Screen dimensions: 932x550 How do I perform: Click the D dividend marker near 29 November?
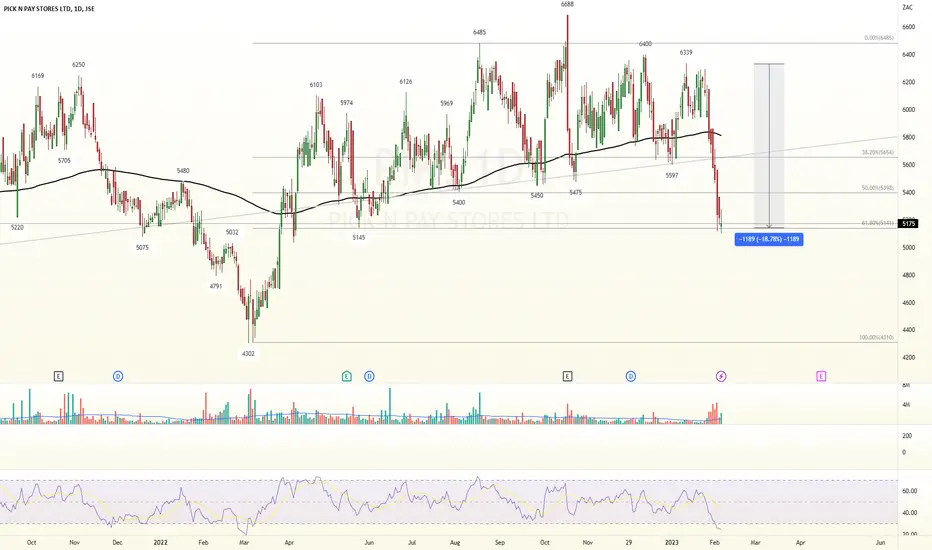pyautogui.click(x=631, y=376)
